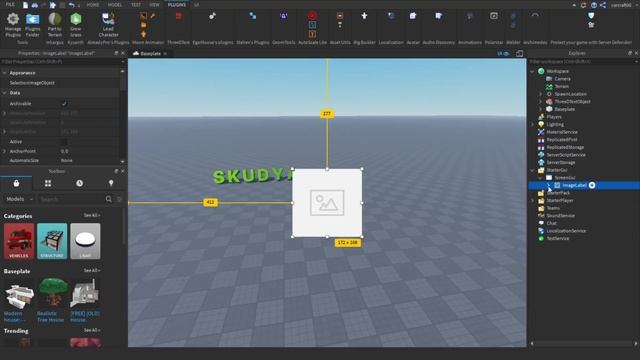Viewport: 640px width, 360px height.
Task: Click the Toolbox search magnifier
Action: 109,199
